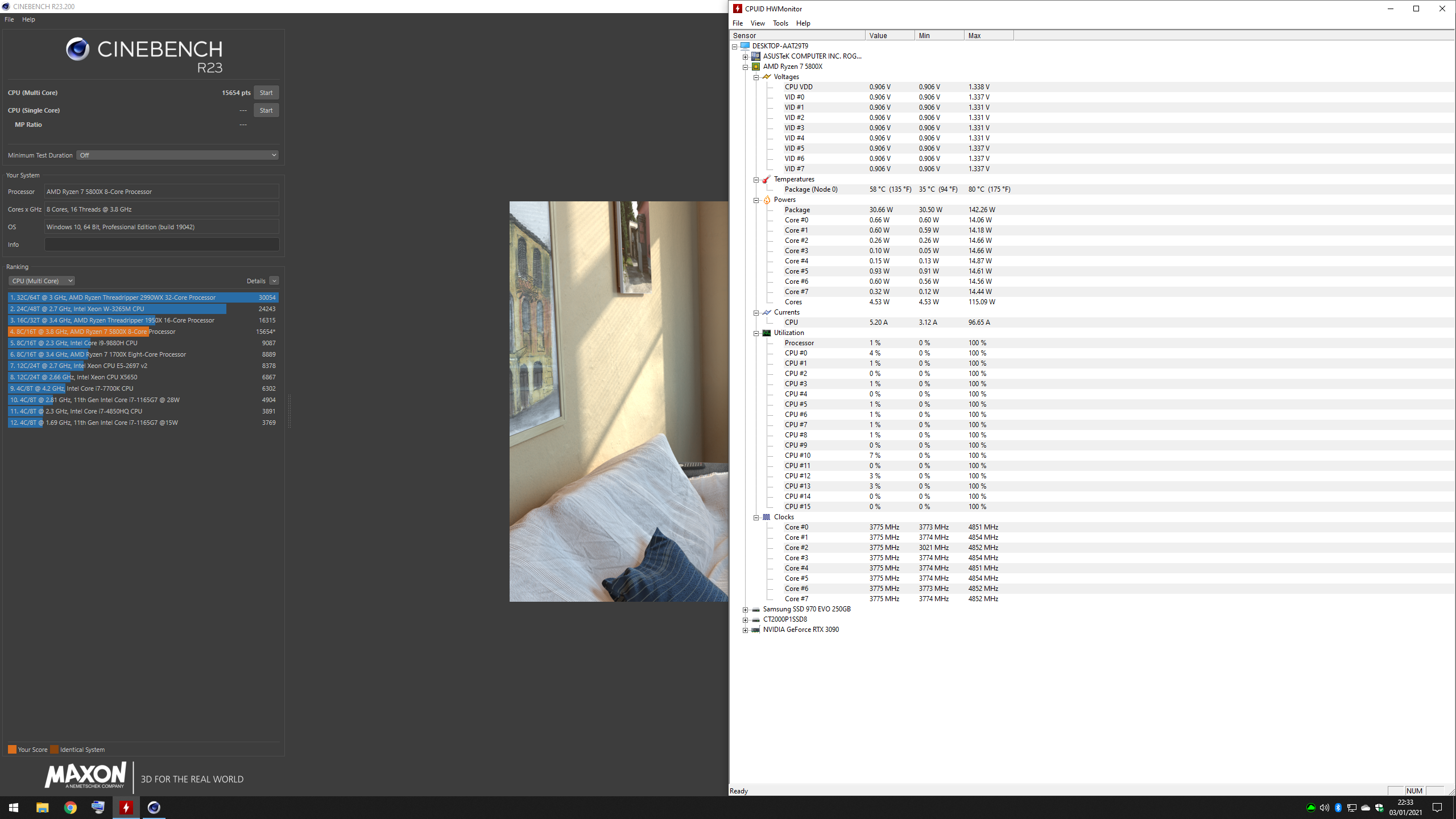Click the OneDrive cloud tray icon
This screenshot has height=819, width=1456.
tap(1366, 808)
